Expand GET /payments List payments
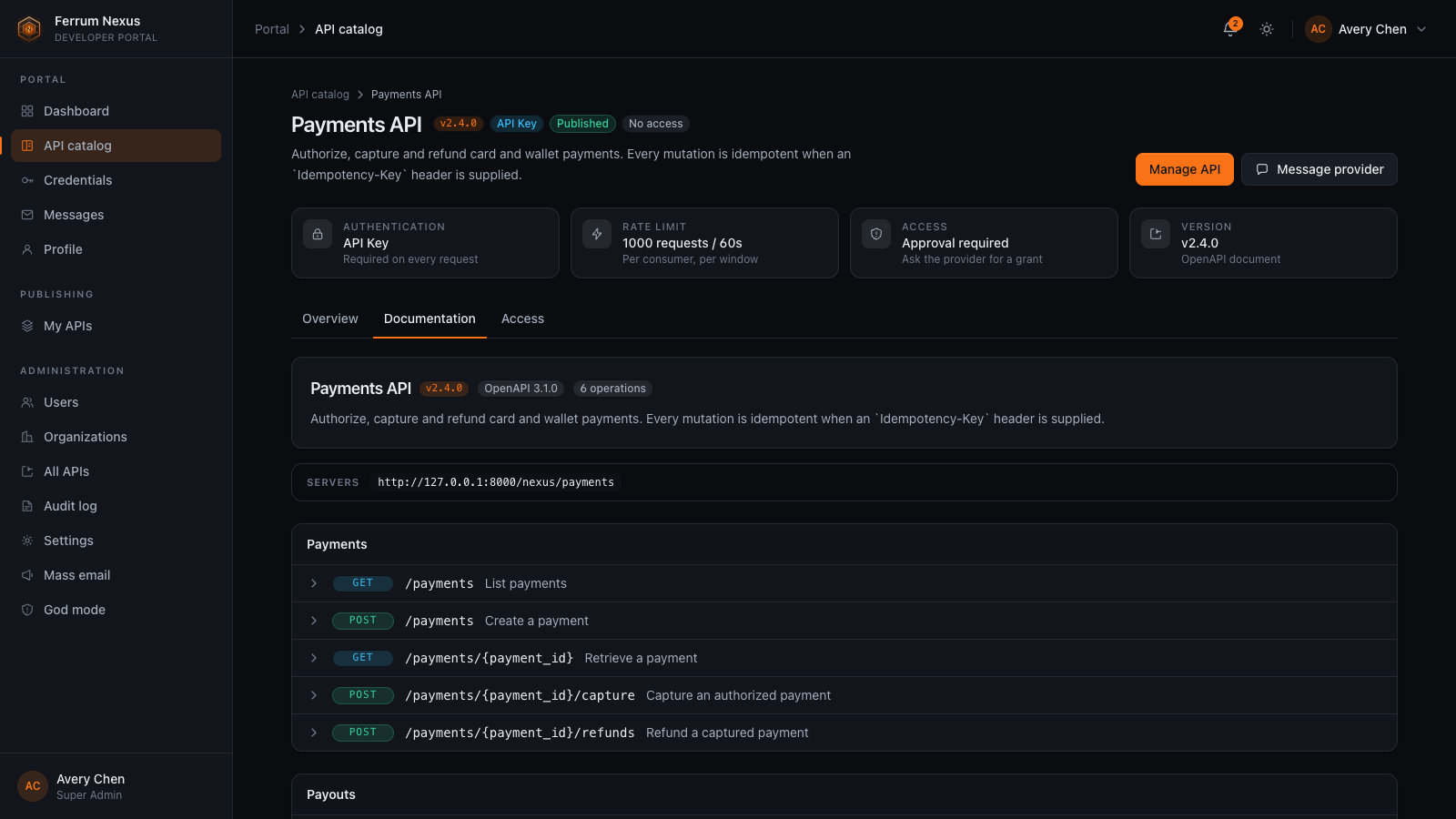The height and width of the screenshot is (819, 1456). click(x=844, y=583)
